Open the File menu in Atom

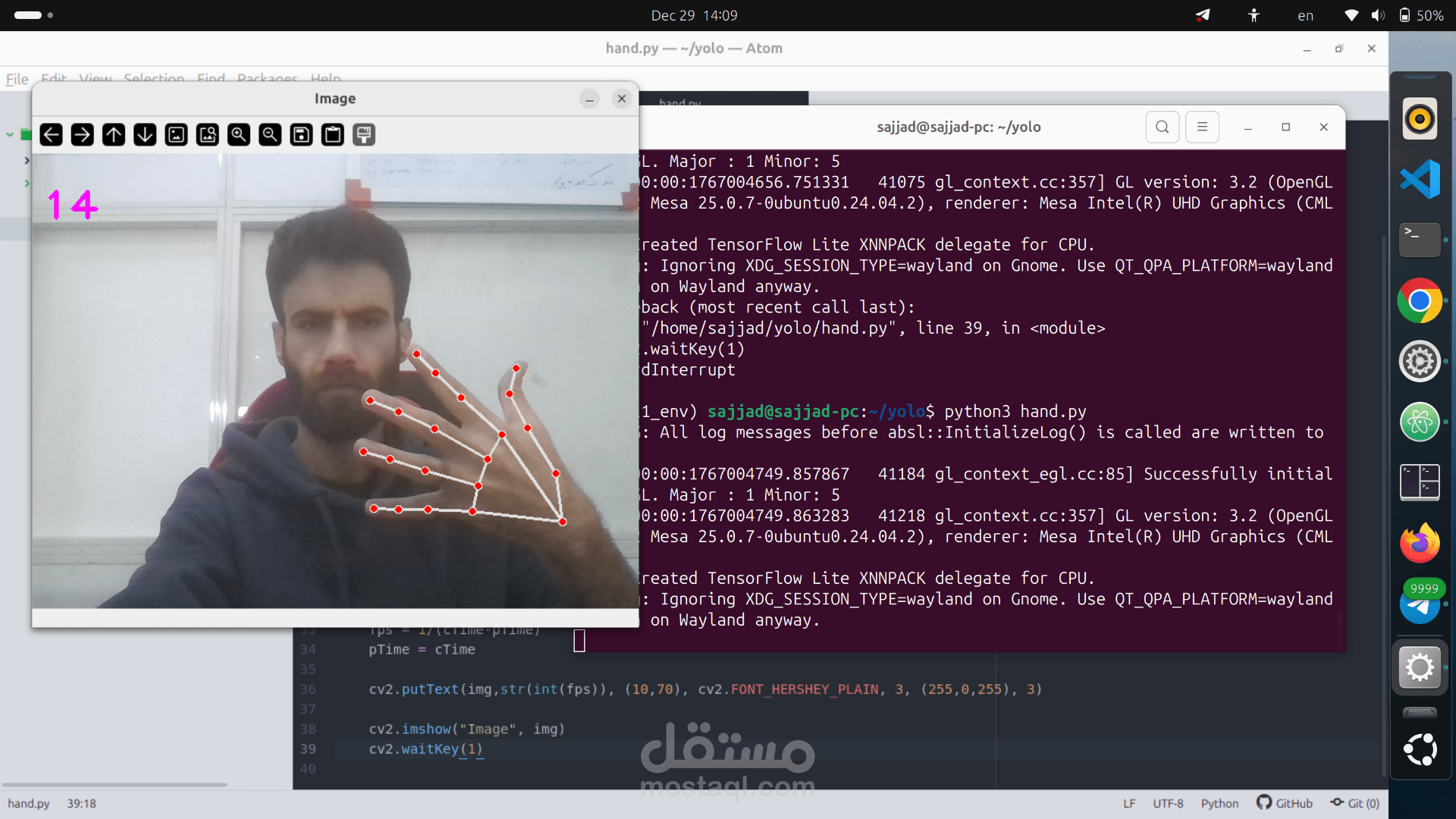(17, 79)
